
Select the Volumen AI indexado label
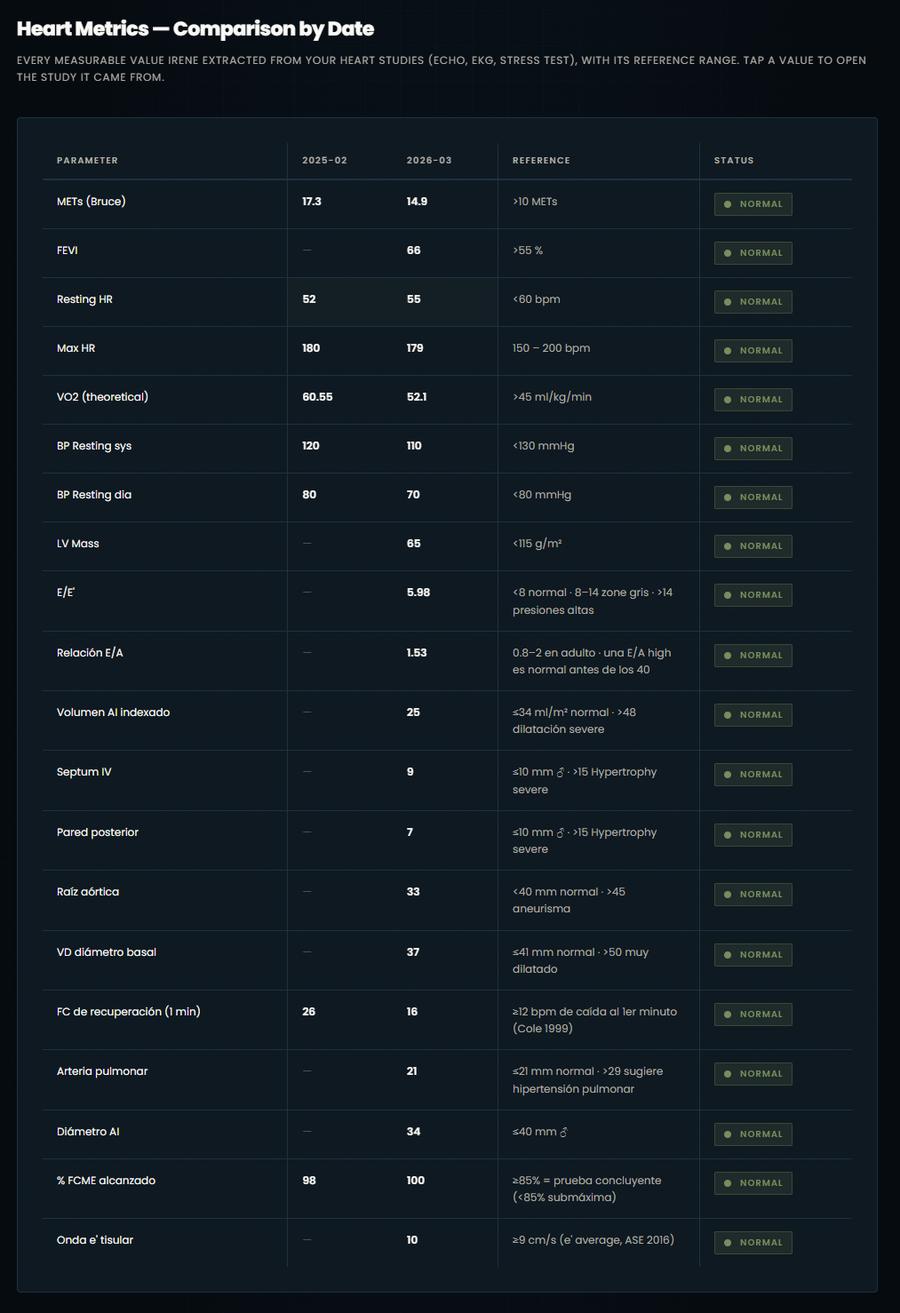113,713
